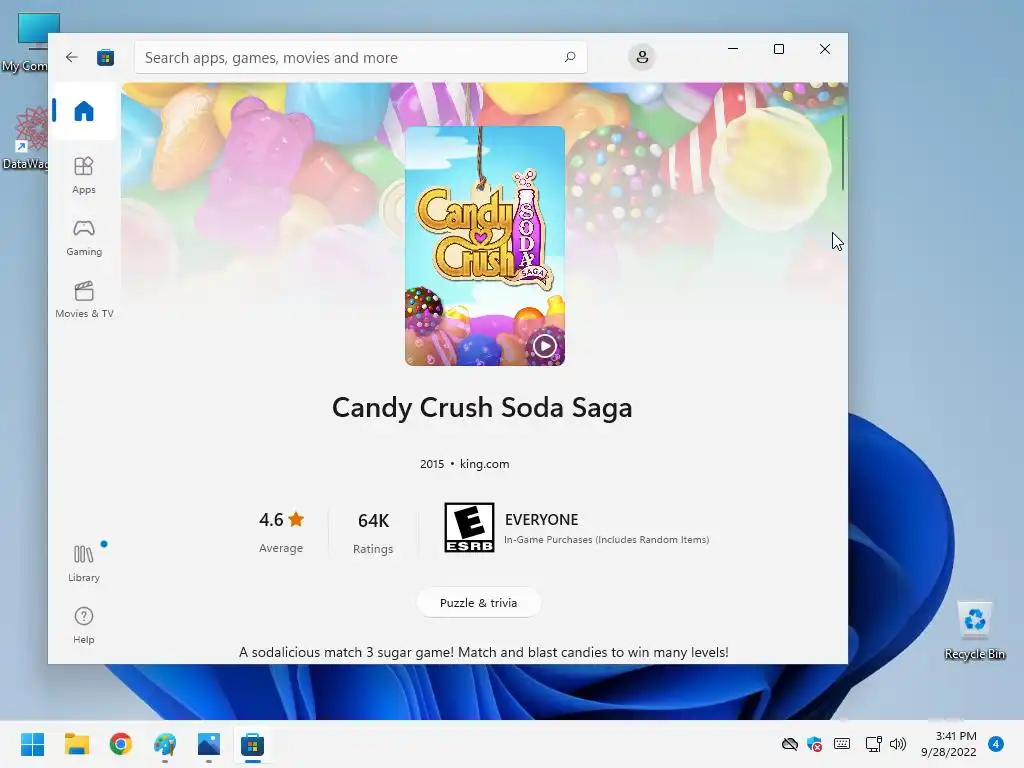Launch Google Chrome from taskbar

click(121, 744)
